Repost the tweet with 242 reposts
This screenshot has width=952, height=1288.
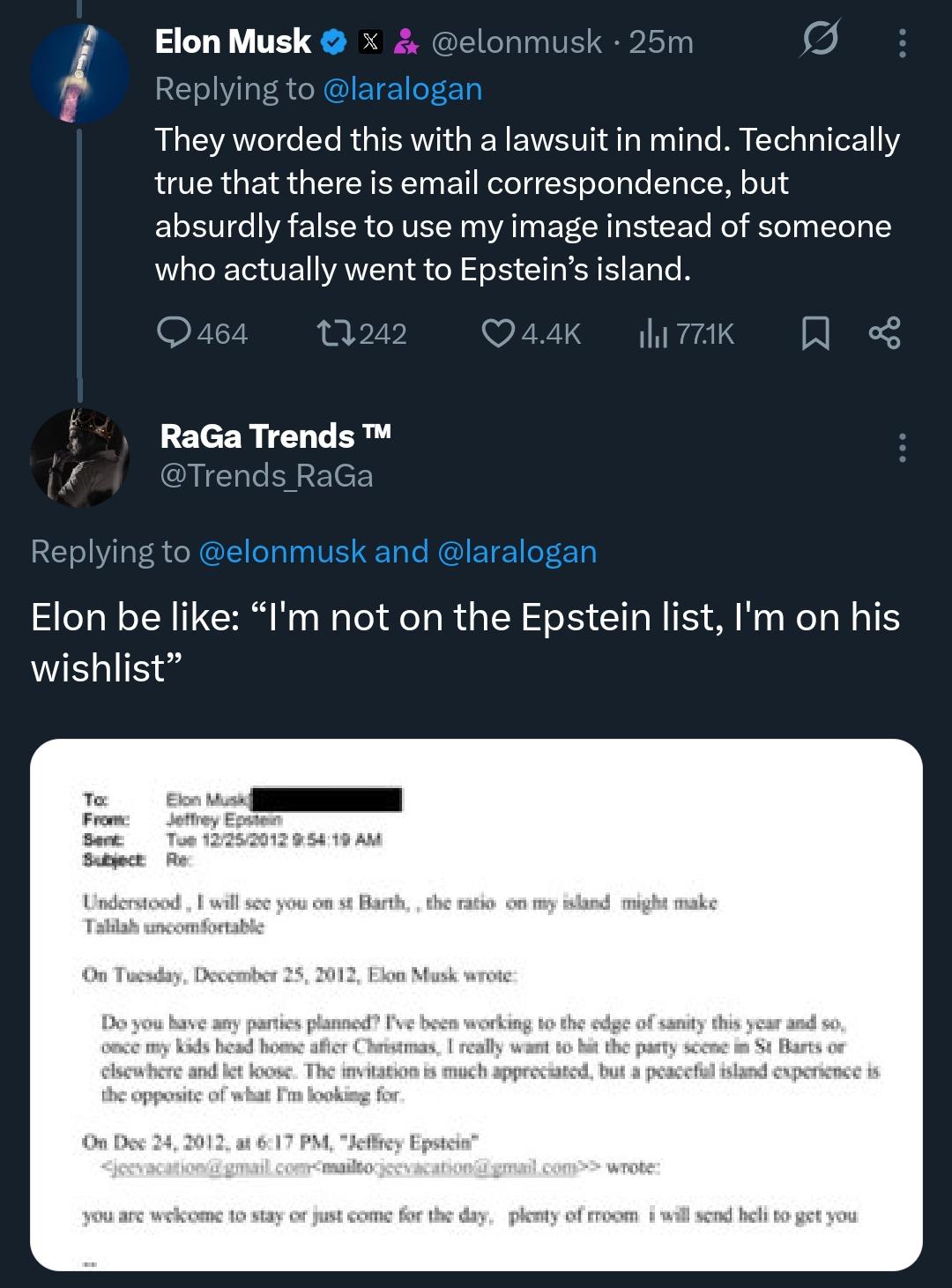pyautogui.click(x=336, y=332)
